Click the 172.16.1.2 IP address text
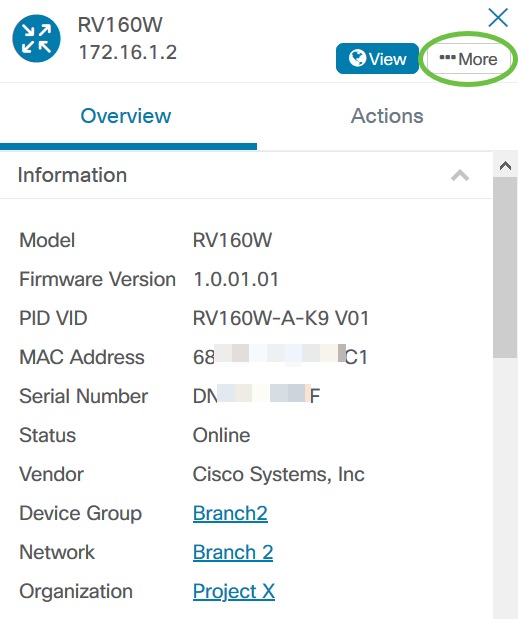The width and height of the screenshot is (518, 619). (x=128, y=53)
